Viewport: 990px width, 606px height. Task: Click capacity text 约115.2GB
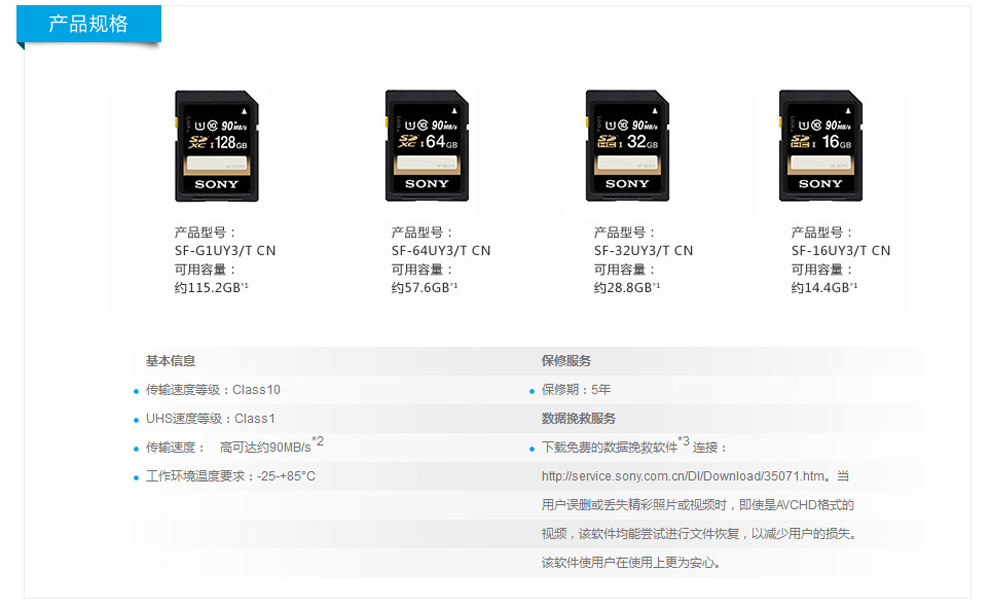(212, 288)
